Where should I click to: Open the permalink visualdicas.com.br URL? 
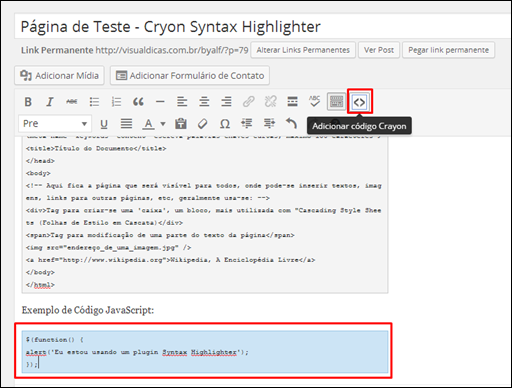click(x=172, y=50)
